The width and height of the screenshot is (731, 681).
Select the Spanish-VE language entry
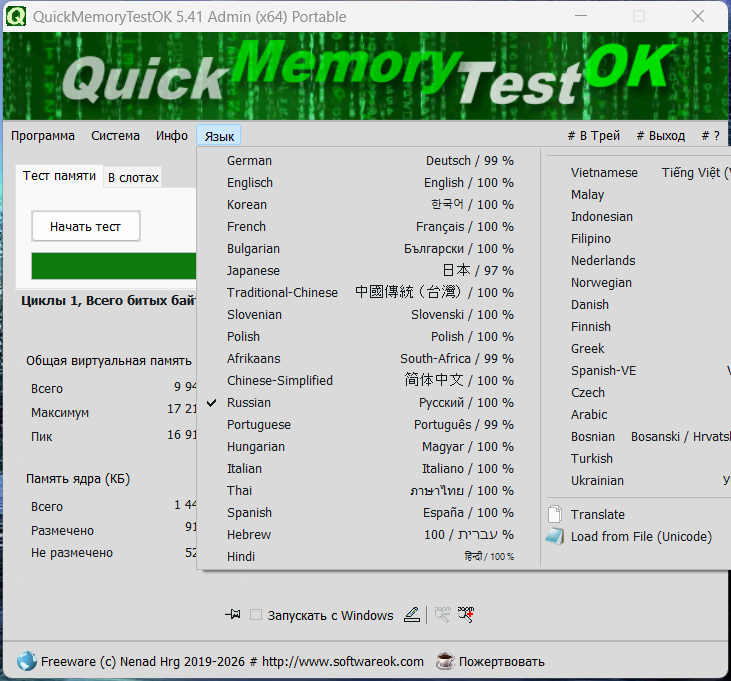pos(638,371)
